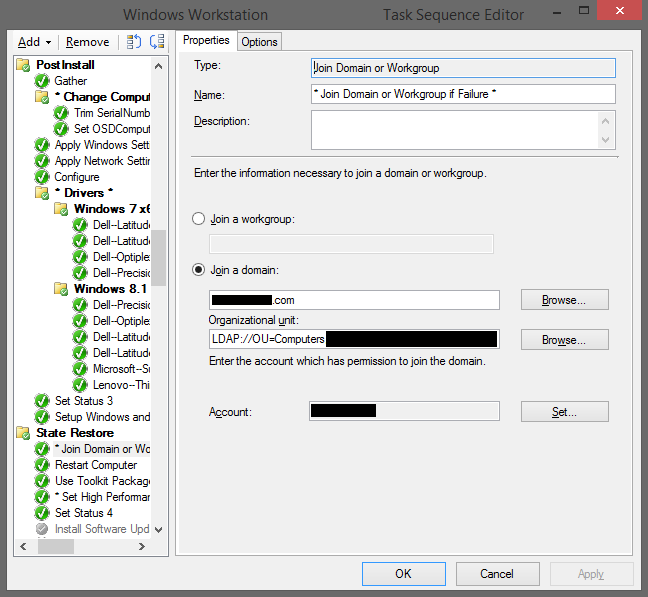Click the State Restore folder icon
648x597 pixels.
pyautogui.click(x=23, y=433)
